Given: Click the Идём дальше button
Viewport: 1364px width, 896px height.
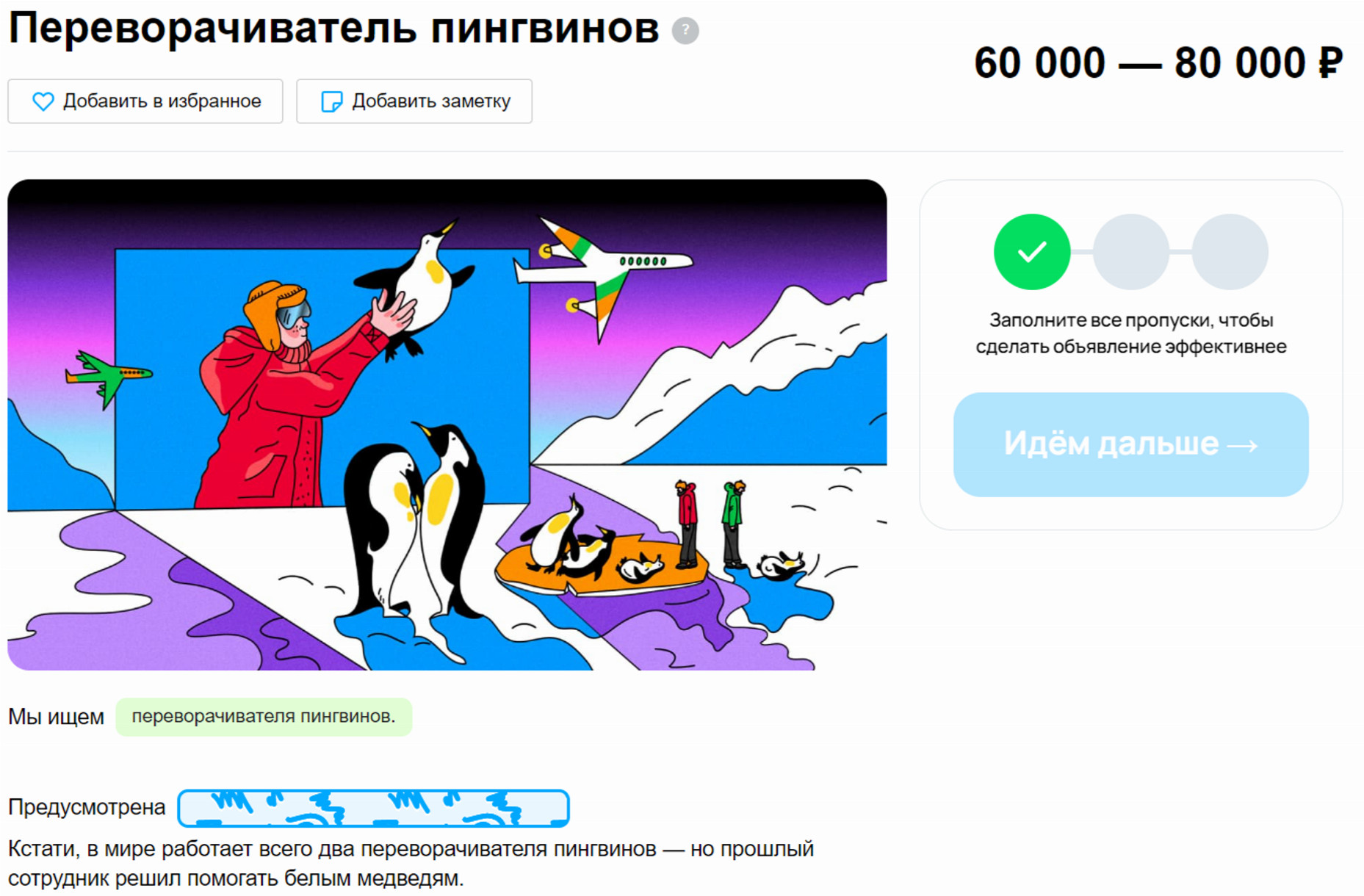Looking at the screenshot, I should 1130,444.
